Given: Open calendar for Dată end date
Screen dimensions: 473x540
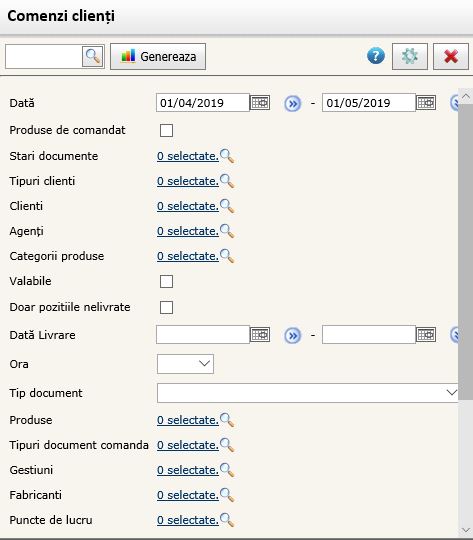Looking at the screenshot, I should click(x=426, y=103).
